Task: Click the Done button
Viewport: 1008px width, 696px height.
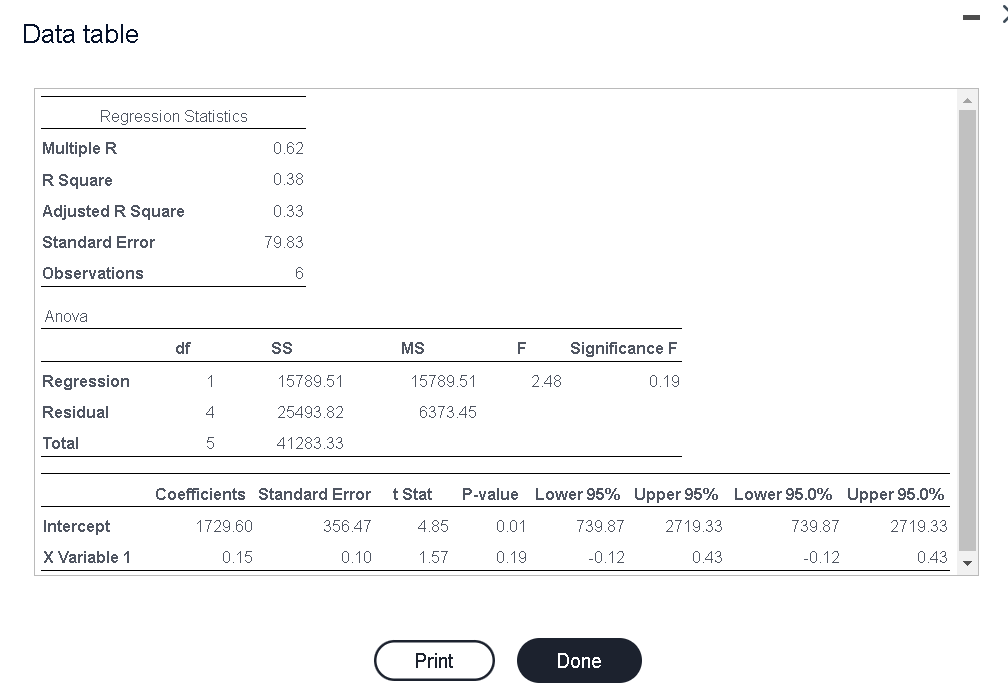Action: click(x=579, y=660)
